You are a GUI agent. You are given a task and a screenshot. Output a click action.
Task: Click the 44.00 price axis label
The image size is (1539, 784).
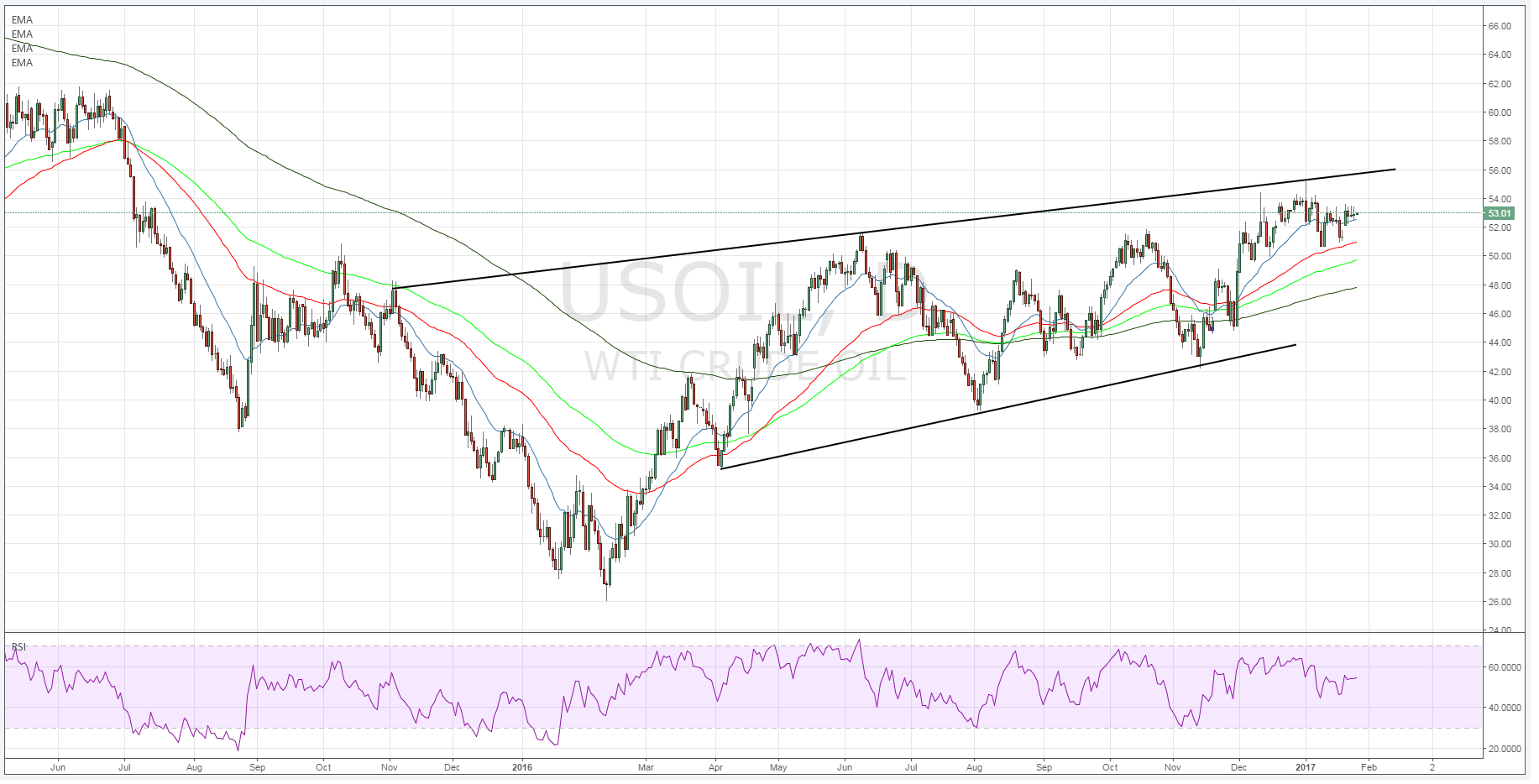coord(1500,342)
